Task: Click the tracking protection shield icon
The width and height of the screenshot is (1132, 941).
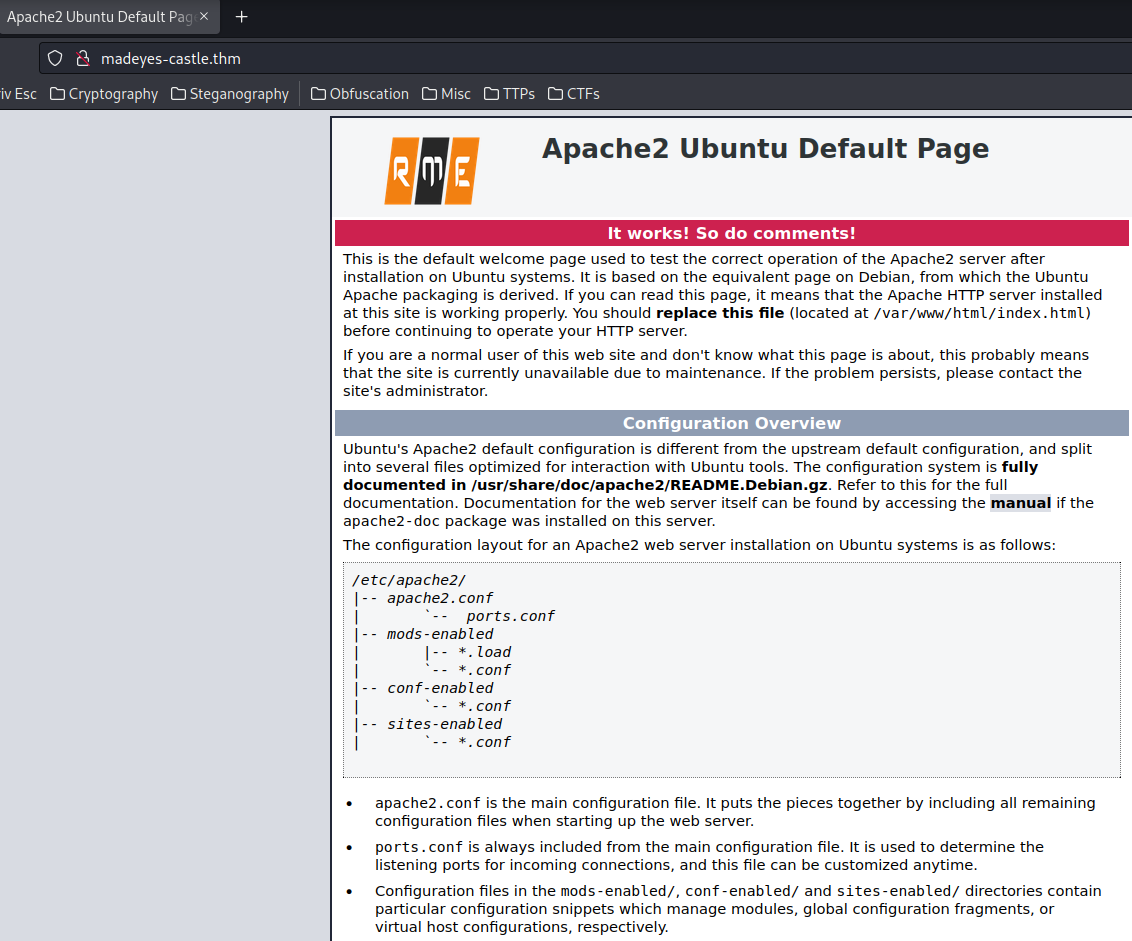Action: 55,58
